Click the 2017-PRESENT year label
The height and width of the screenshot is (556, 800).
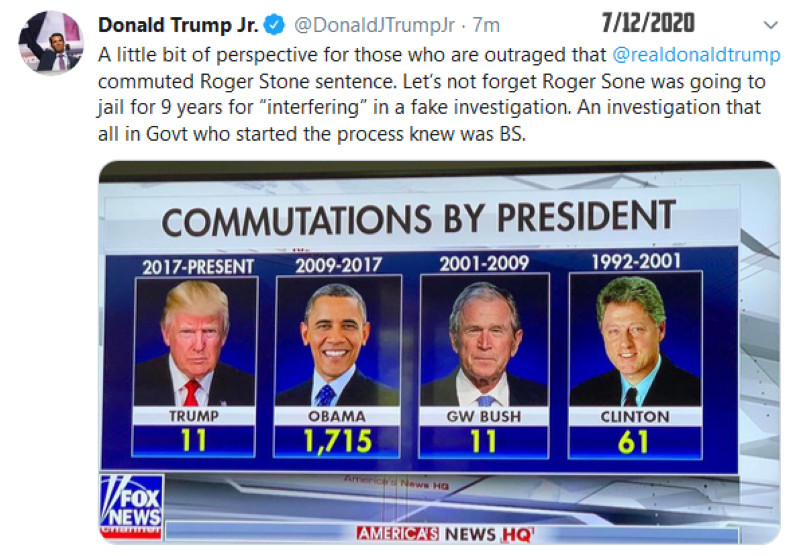(196, 267)
